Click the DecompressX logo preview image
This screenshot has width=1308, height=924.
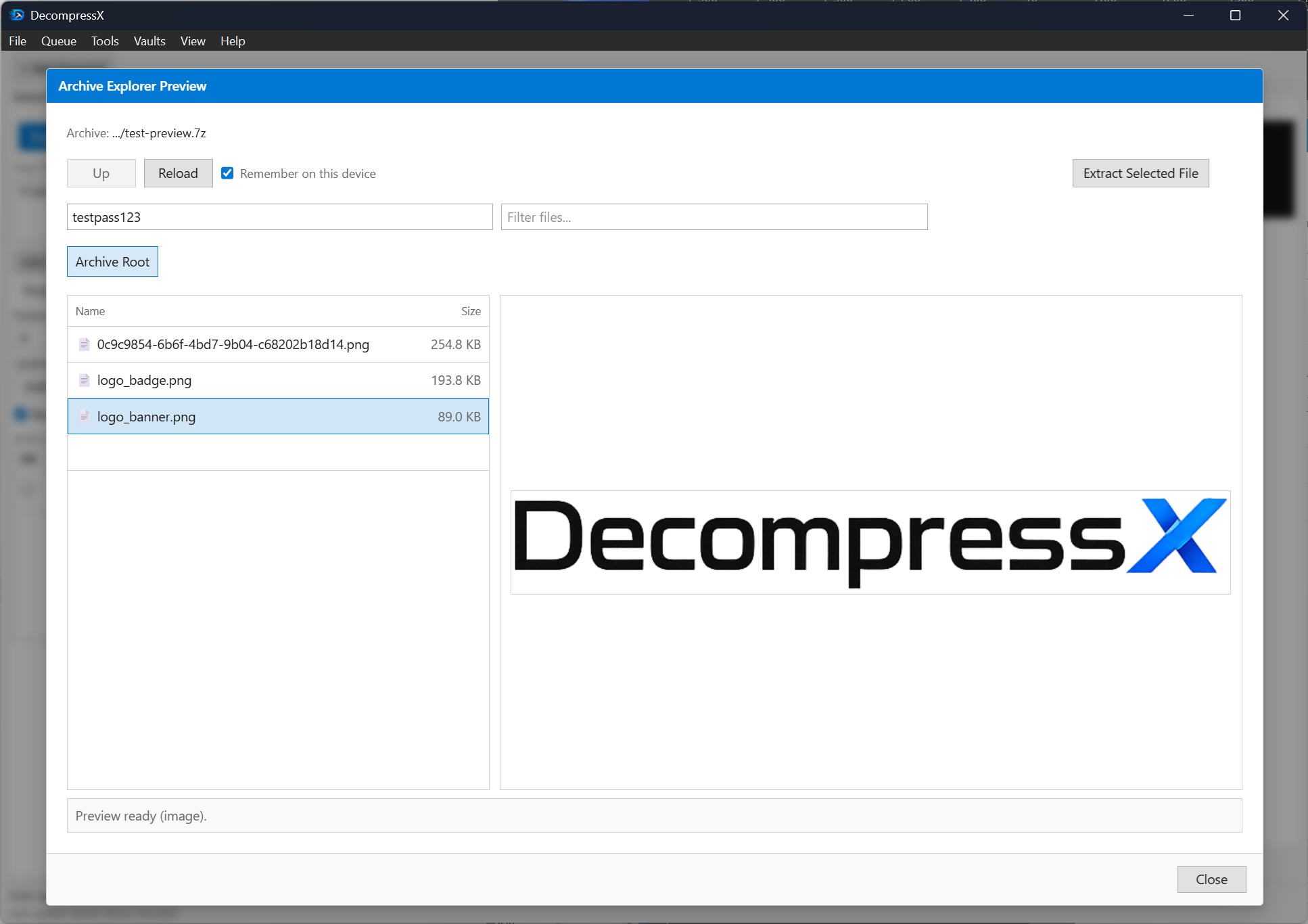(x=870, y=542)
